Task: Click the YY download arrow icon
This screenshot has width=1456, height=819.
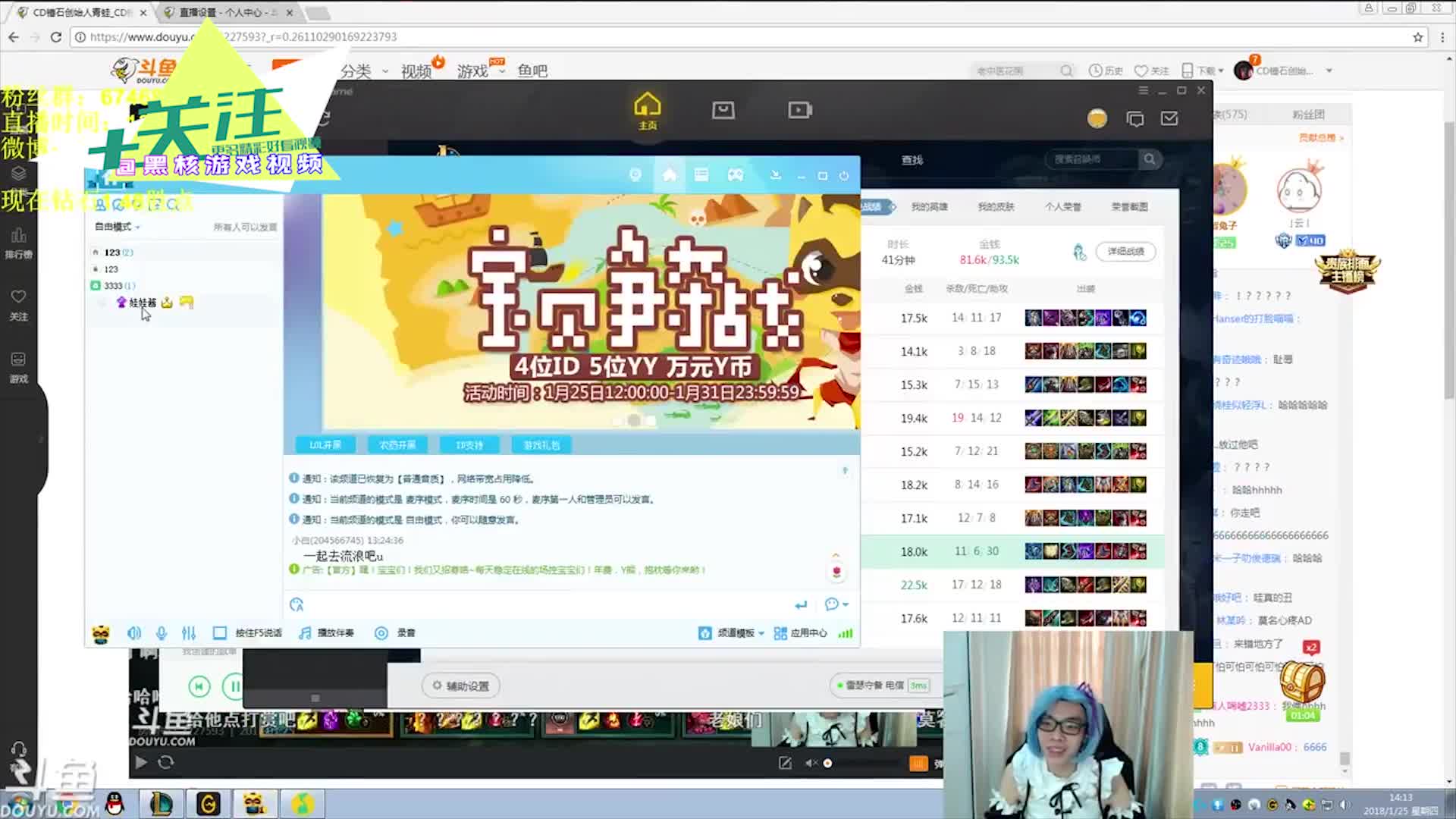Action: click(775, 175)
